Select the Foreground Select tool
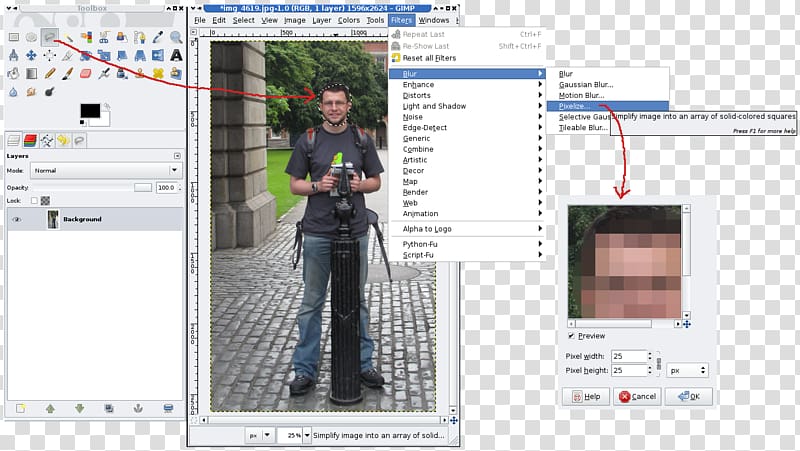The image size is (800, 451). point(121,37)
